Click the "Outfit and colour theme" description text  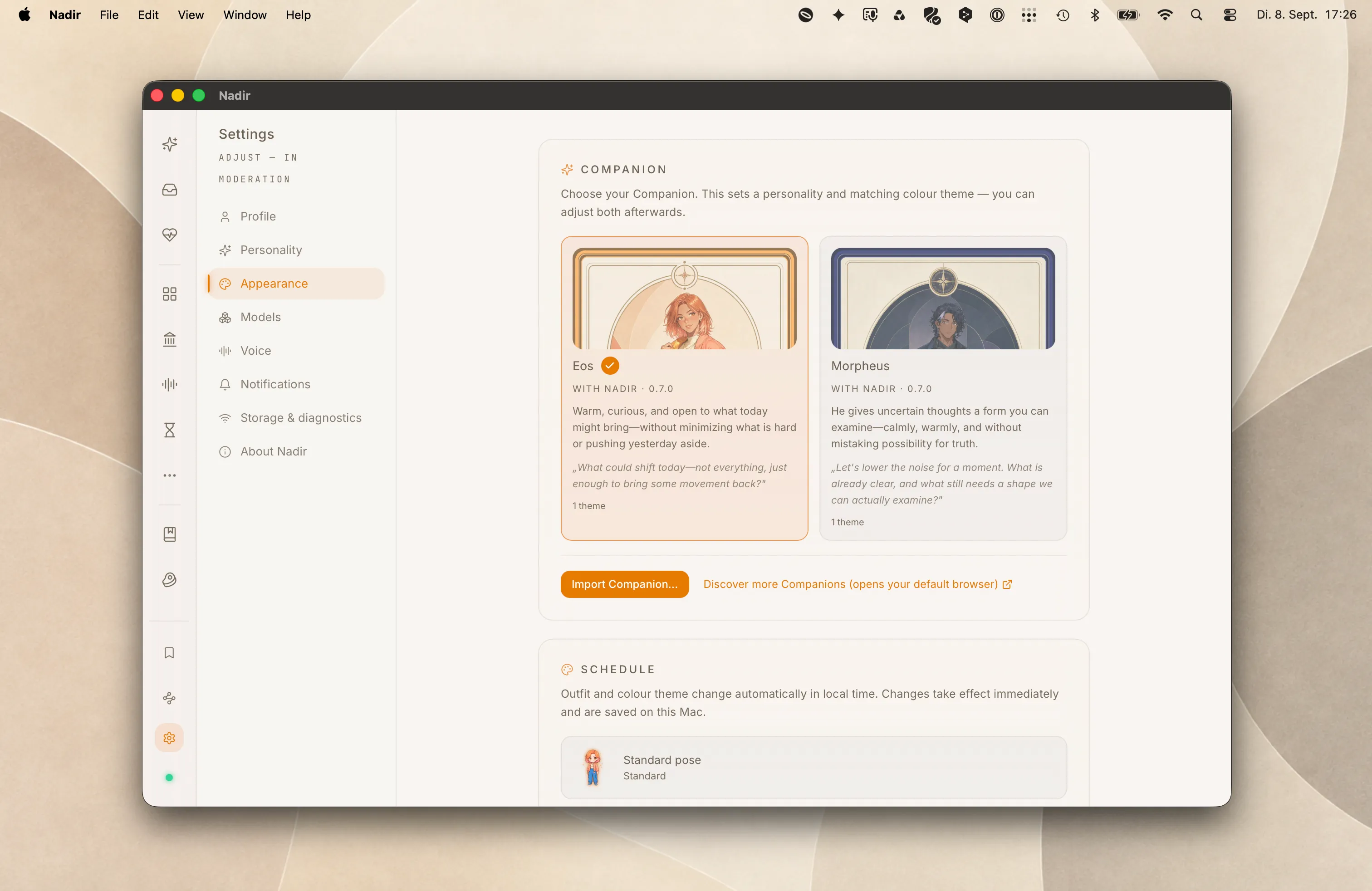click(x=809, y=703)
